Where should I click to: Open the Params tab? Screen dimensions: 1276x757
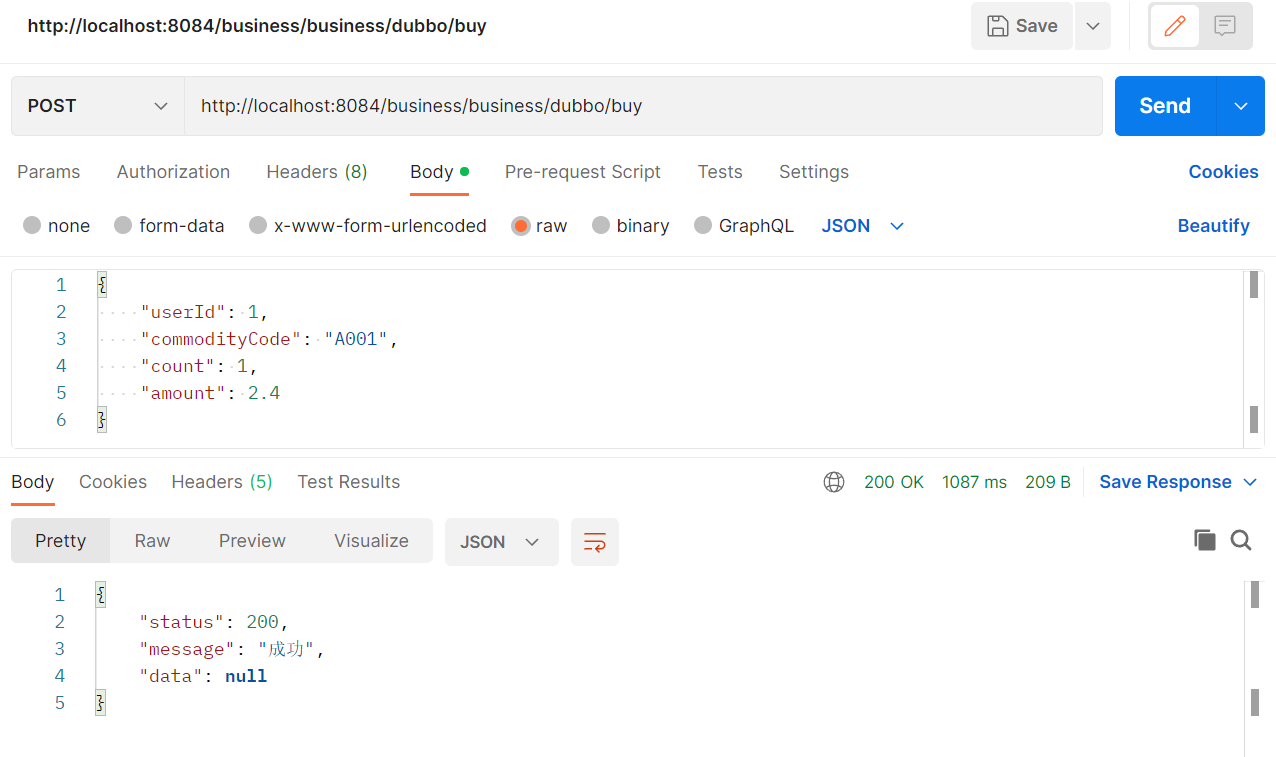pyautogui.click(x=49, y=172)
